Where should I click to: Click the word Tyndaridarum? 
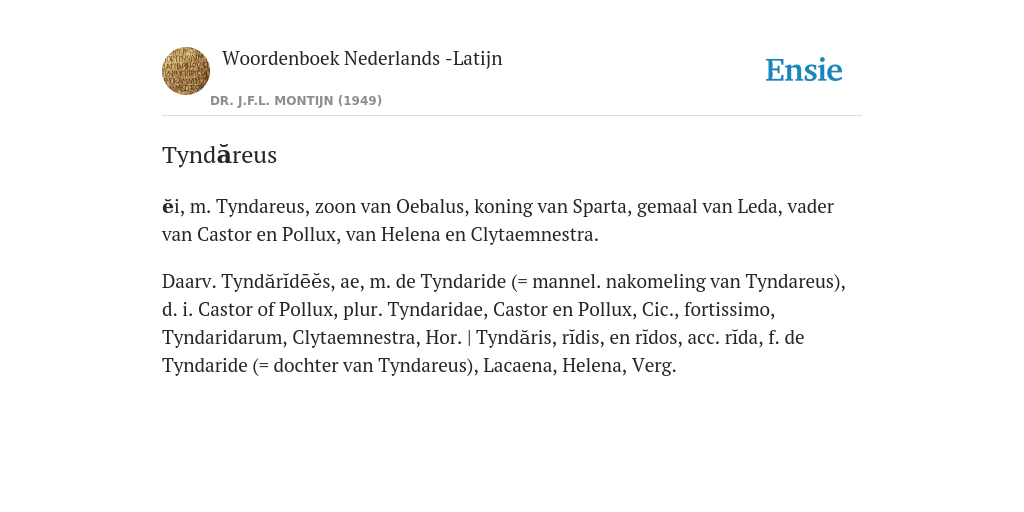click(x=224, y=338)
